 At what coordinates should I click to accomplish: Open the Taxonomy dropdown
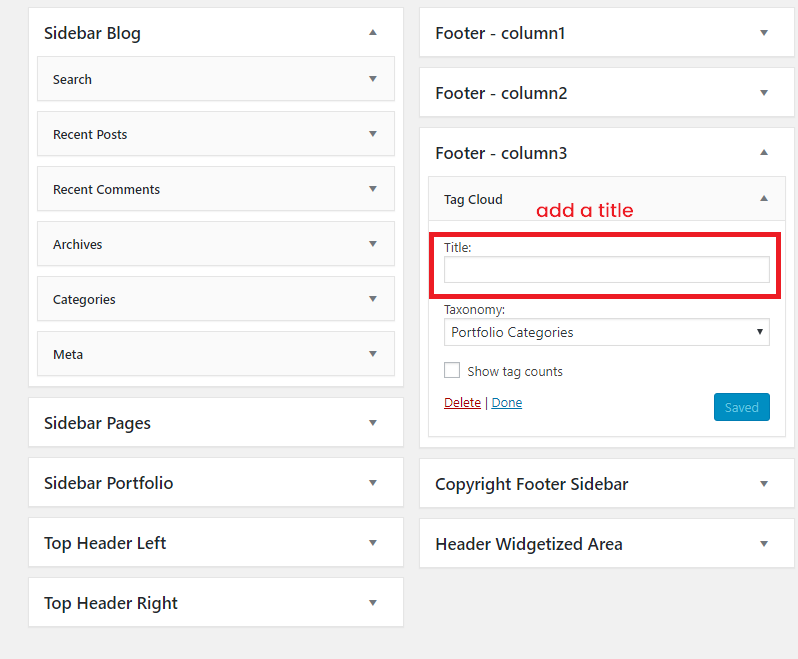click(606, 332)
